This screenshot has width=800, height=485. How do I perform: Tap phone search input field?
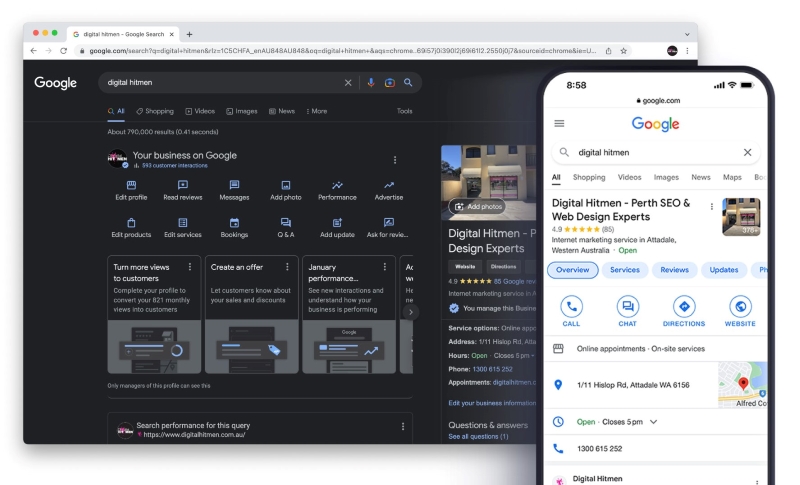pos(658,152)
